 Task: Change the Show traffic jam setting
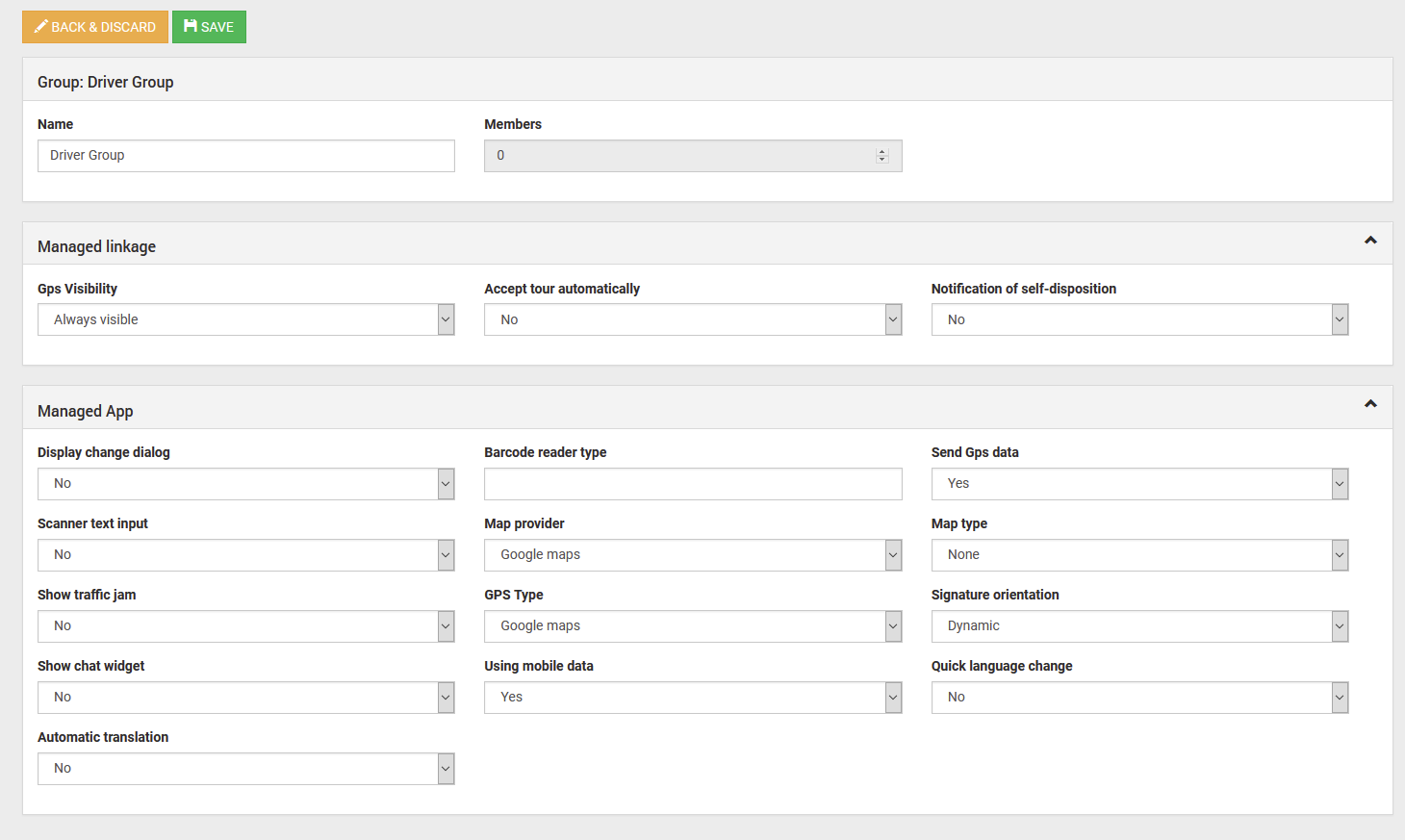tap(245, 626)
